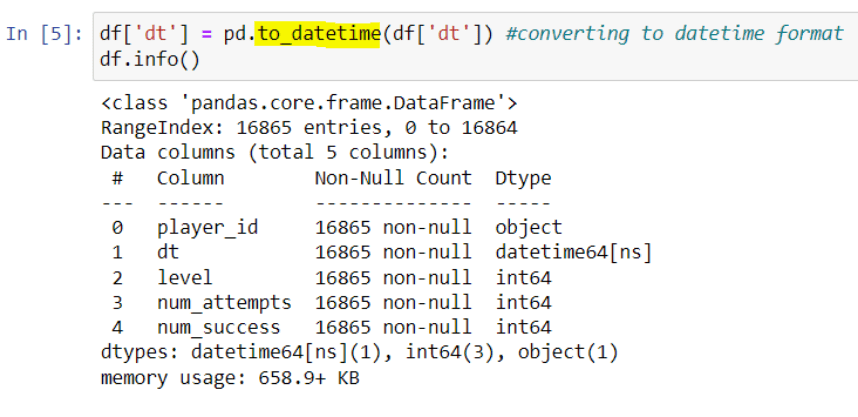Click the pandas.core.frame.DataFrame class output line

[x=308, y=103]
